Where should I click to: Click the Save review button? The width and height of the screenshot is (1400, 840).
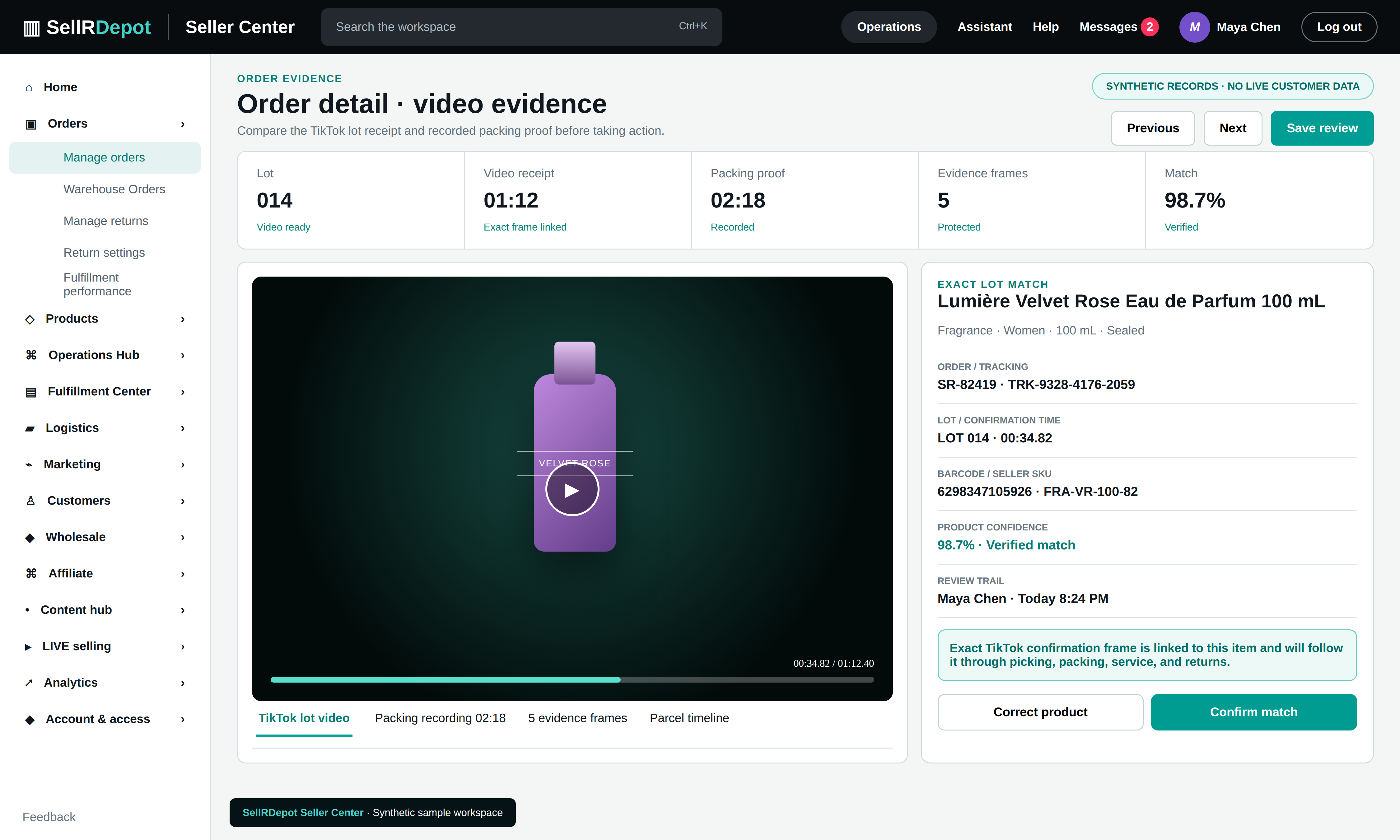coord(1322,128)
